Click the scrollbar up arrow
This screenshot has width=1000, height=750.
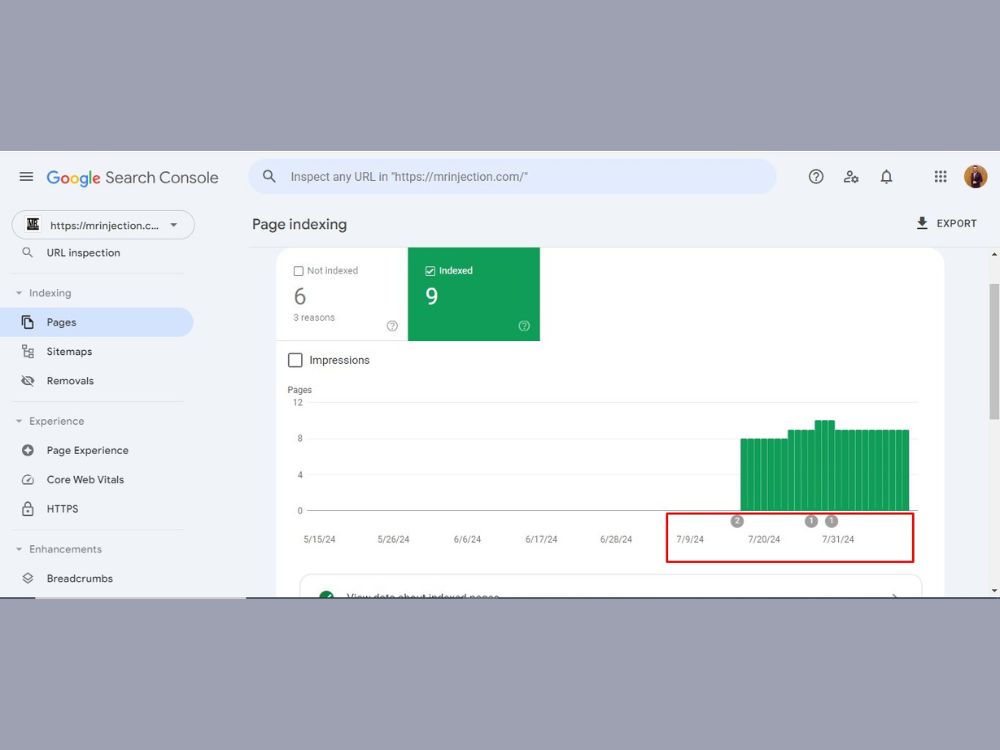(994, 254)
